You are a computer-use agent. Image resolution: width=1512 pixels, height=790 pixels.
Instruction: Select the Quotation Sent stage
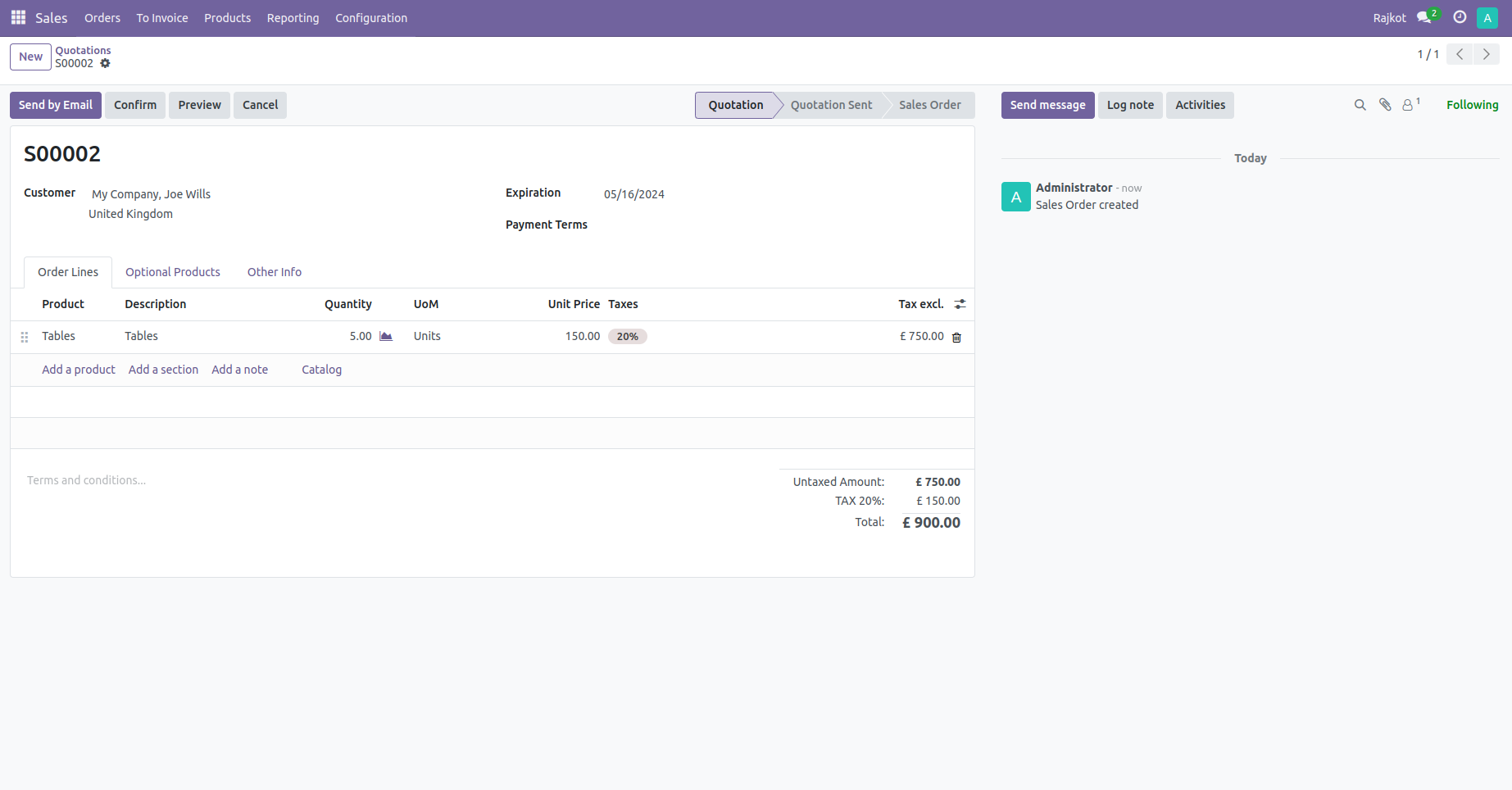(831, 105)
